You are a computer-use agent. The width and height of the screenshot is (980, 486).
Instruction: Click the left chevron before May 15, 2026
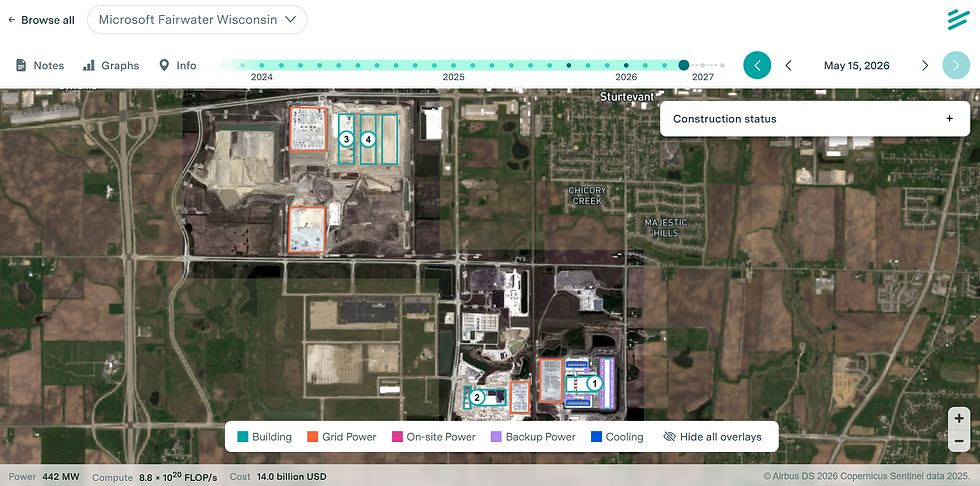pos(789,66)
